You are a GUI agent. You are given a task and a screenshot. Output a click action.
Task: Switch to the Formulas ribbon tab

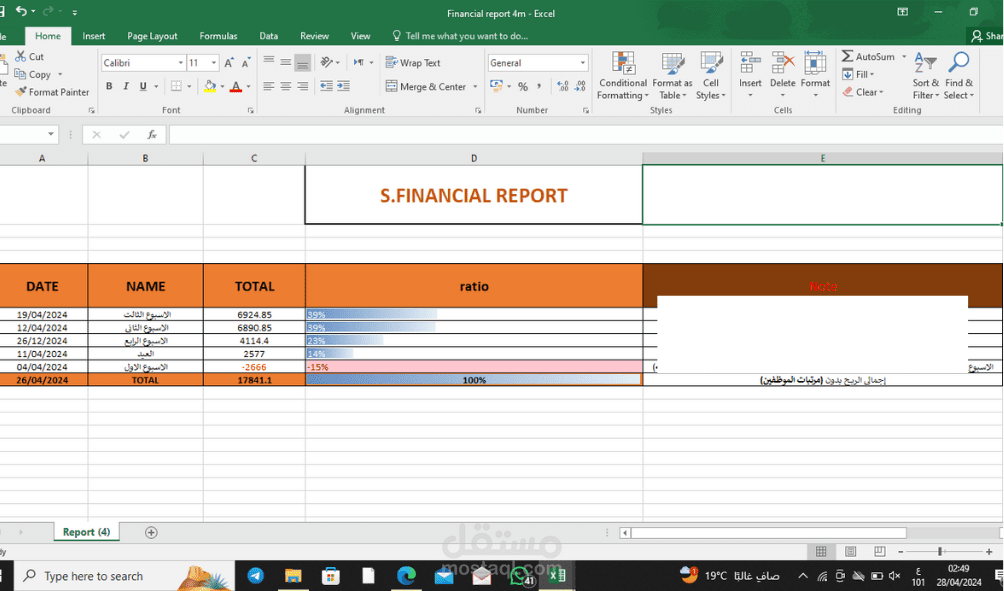coord(218,35)
